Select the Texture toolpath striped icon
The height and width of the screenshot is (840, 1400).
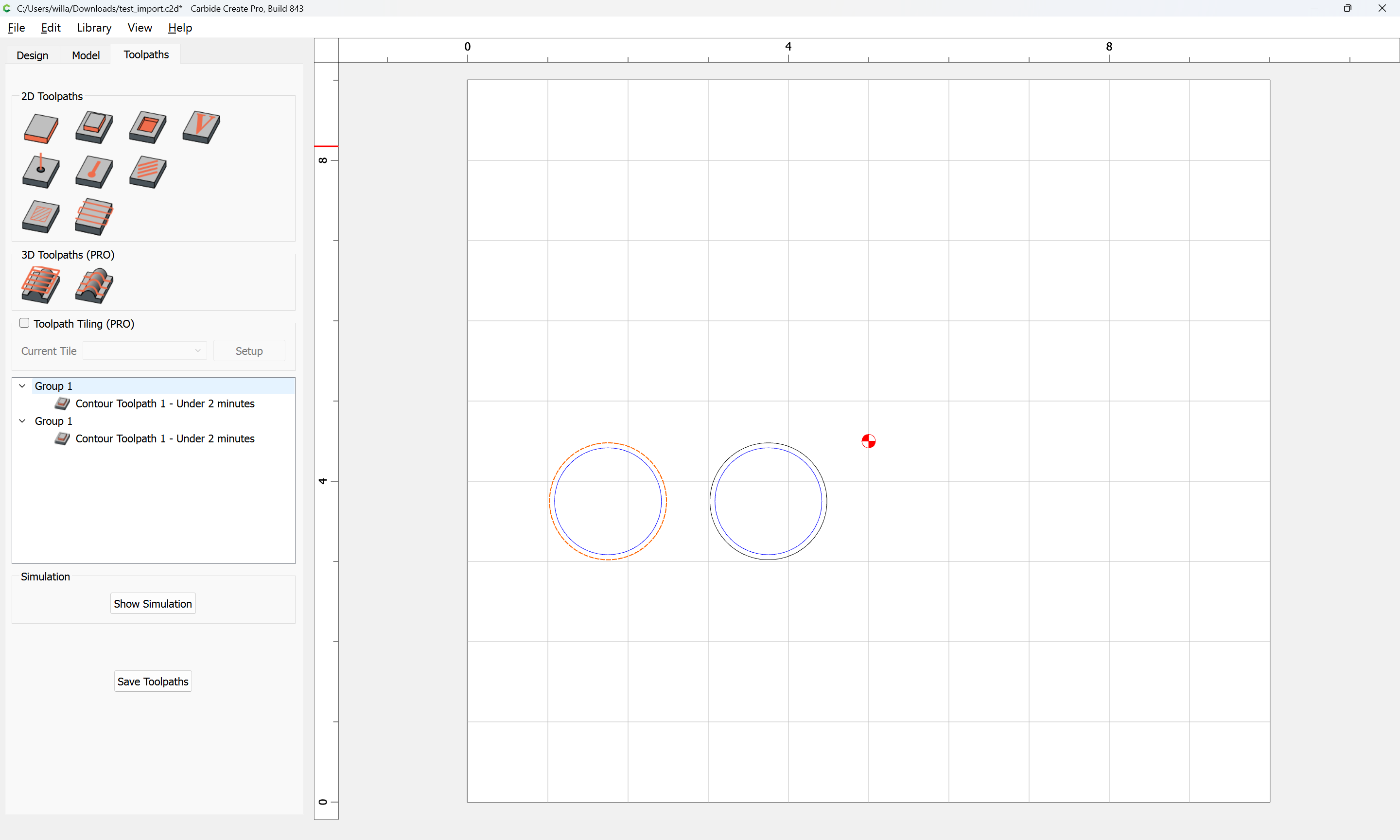tap(148, 172)
